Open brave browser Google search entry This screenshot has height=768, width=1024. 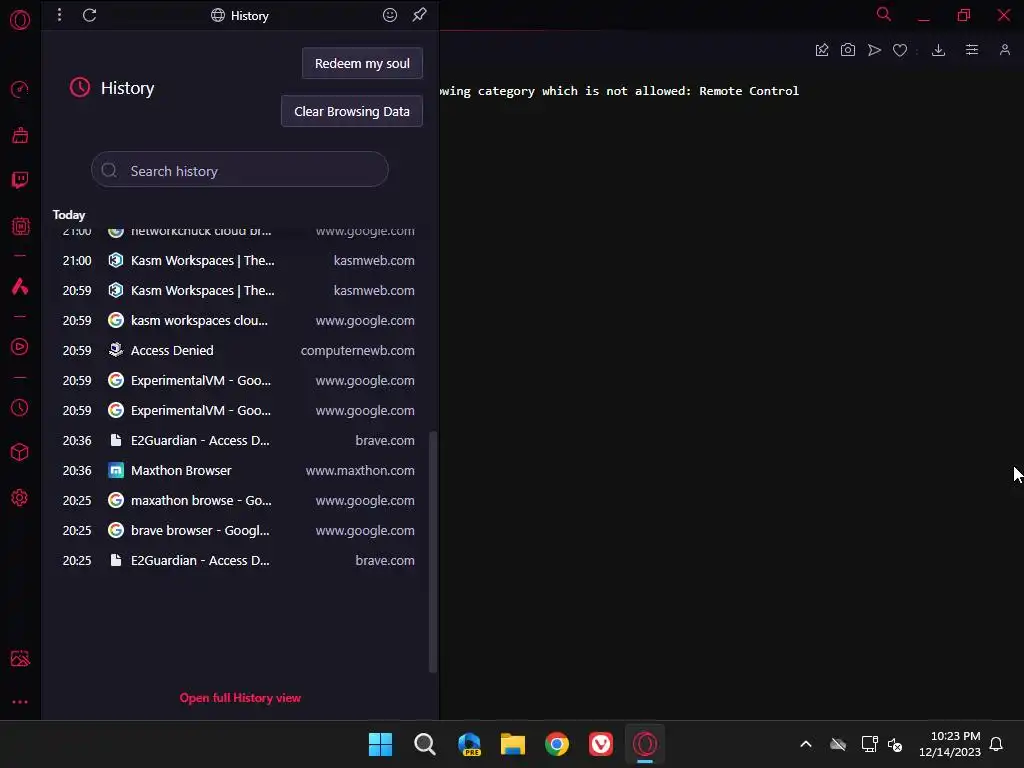tap(239, 531)
